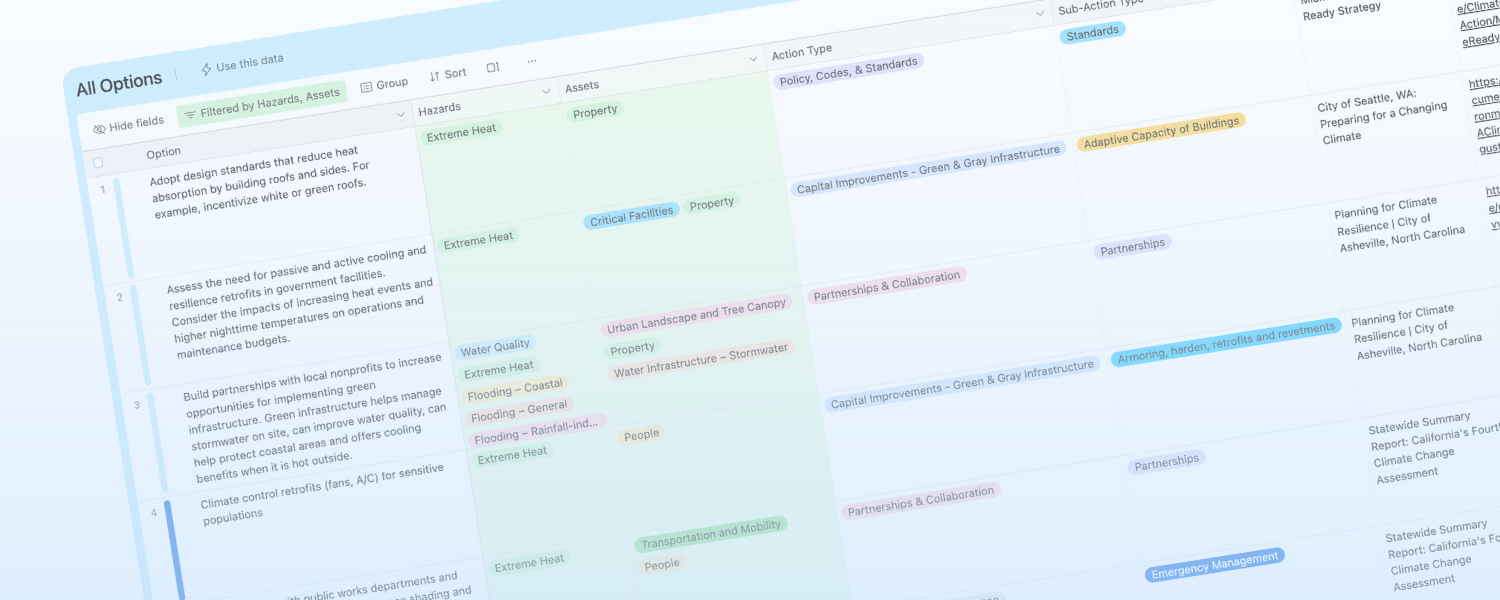Image resolution: width=1500 pixels, height=600 pixels.
Task: Click Extreme Heat tag in Adopt design standards row
Action: coord(461,132)
